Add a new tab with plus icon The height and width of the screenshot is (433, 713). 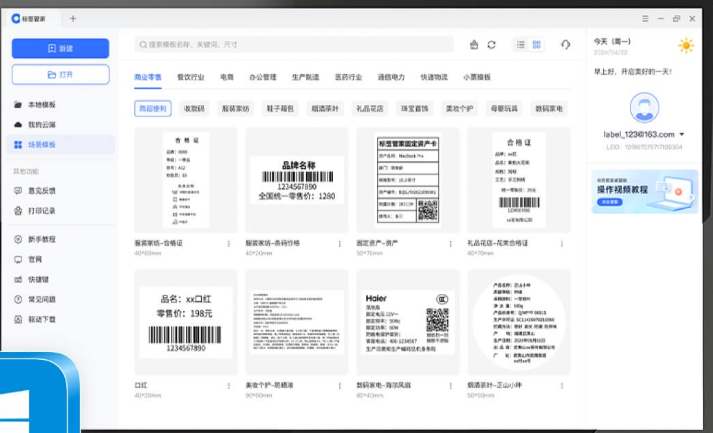(73, 19)
